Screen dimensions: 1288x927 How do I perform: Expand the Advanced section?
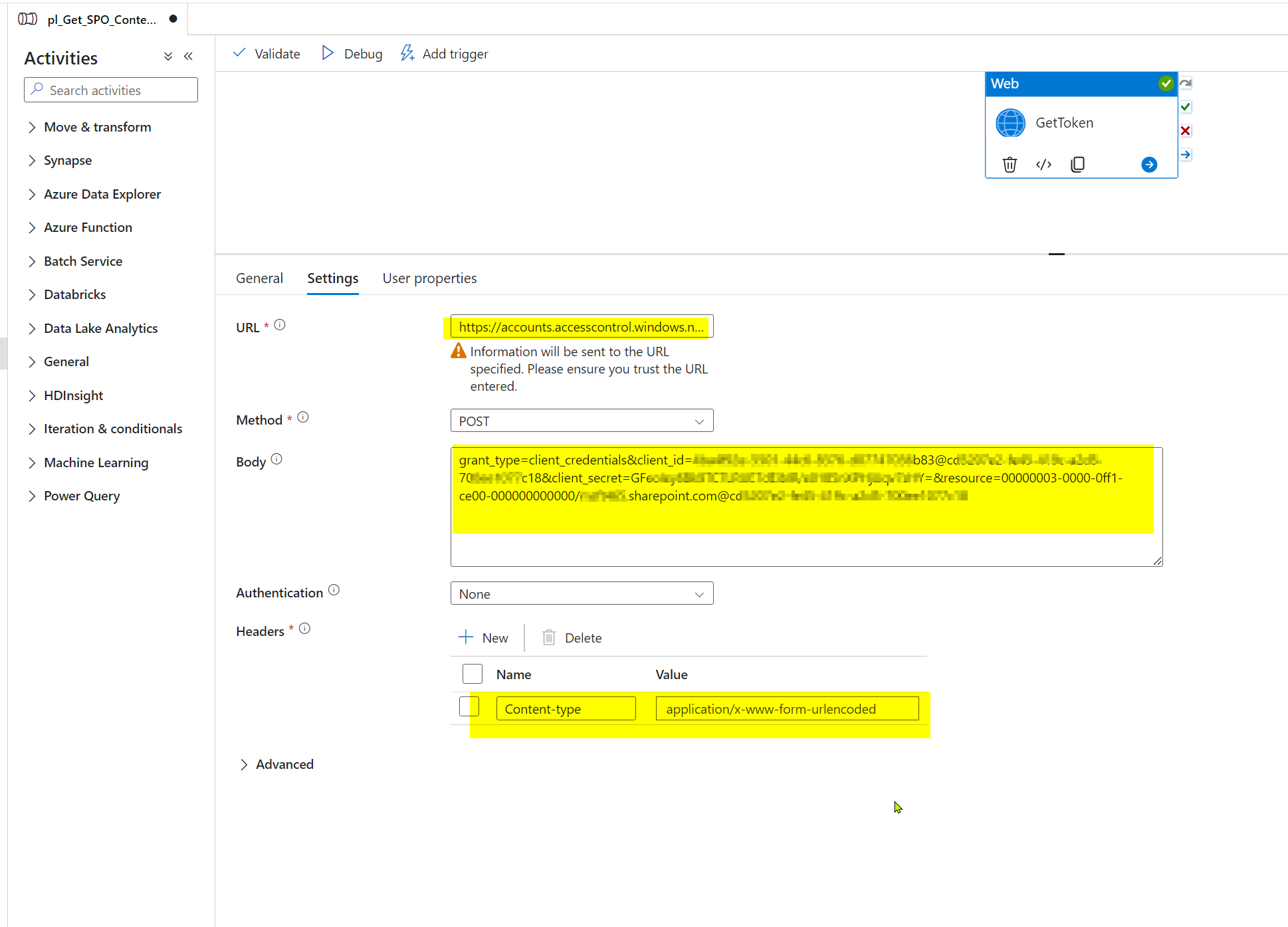pyautogui.click(x=276, y=764)
